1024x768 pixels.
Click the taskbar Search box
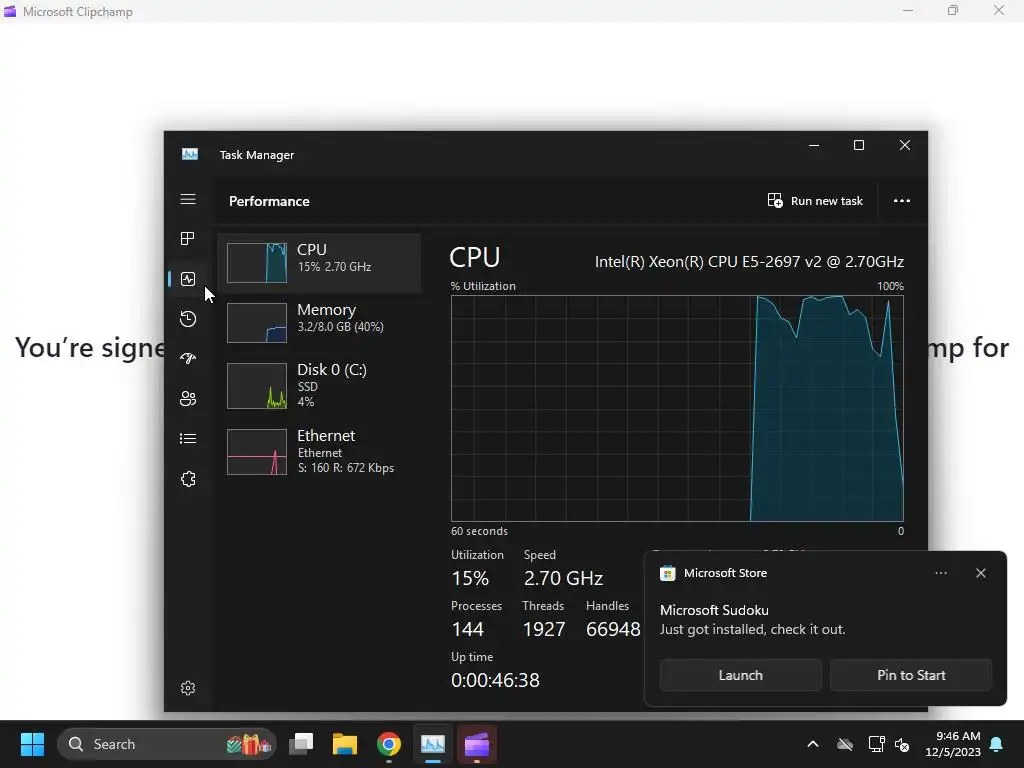pos(167,744)
